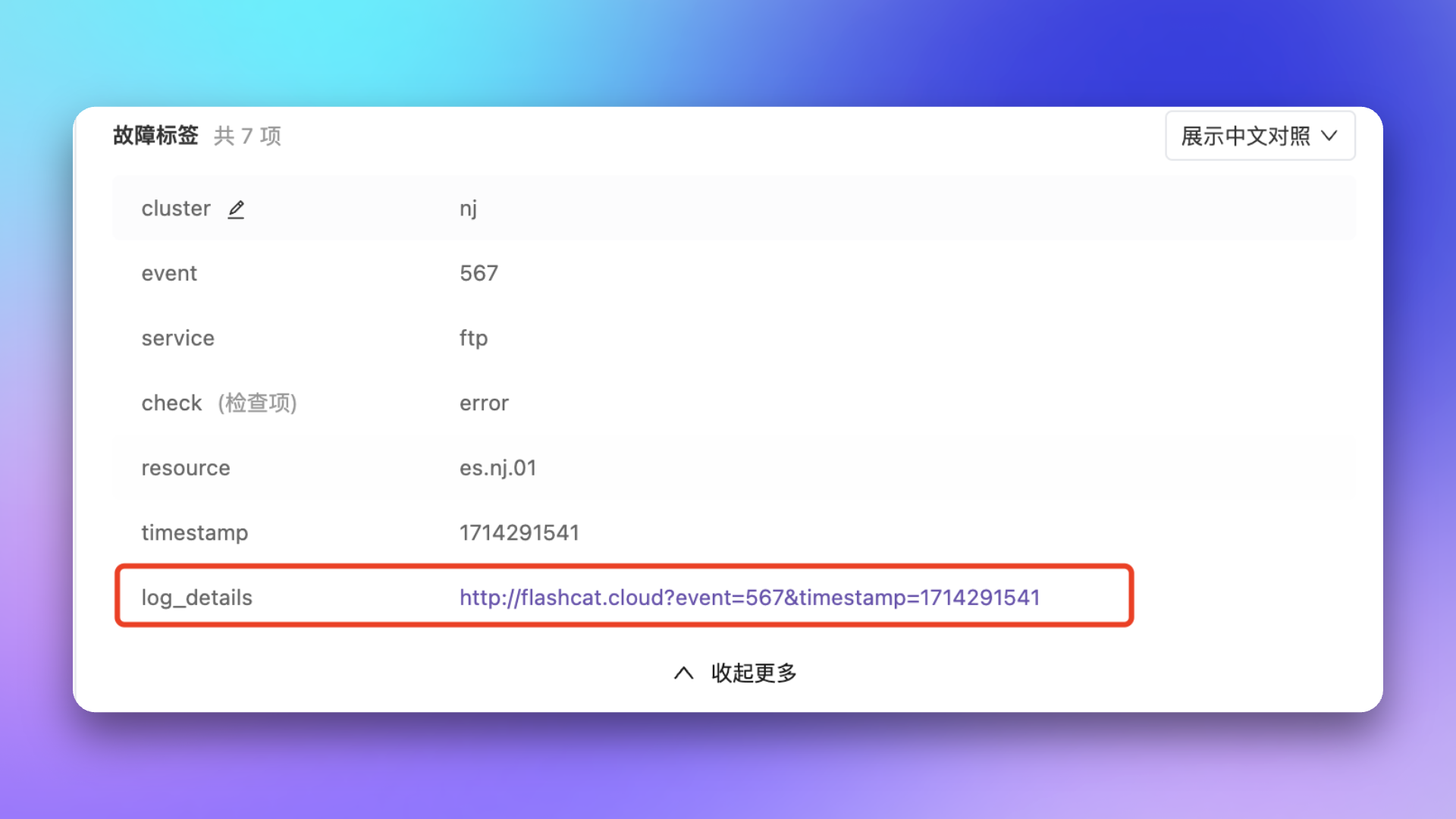Select the service label row
This screenshot has width=1456, height=819.
coord(734,338)
